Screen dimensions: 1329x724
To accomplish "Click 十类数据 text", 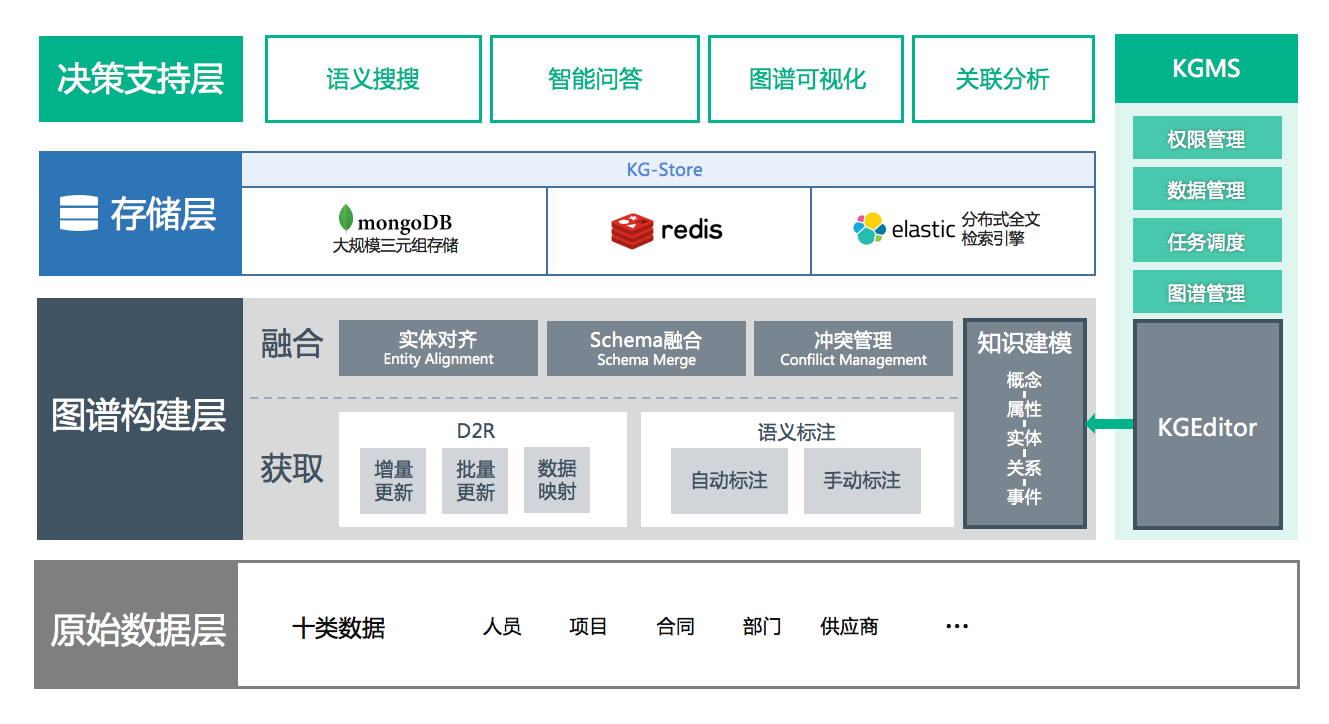I will [338, 628].
